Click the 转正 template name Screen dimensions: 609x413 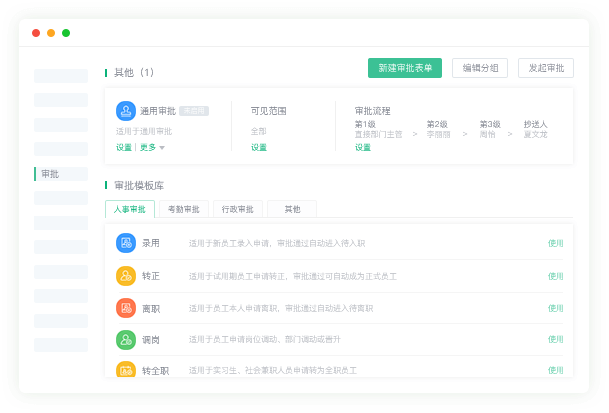(151, 276)
